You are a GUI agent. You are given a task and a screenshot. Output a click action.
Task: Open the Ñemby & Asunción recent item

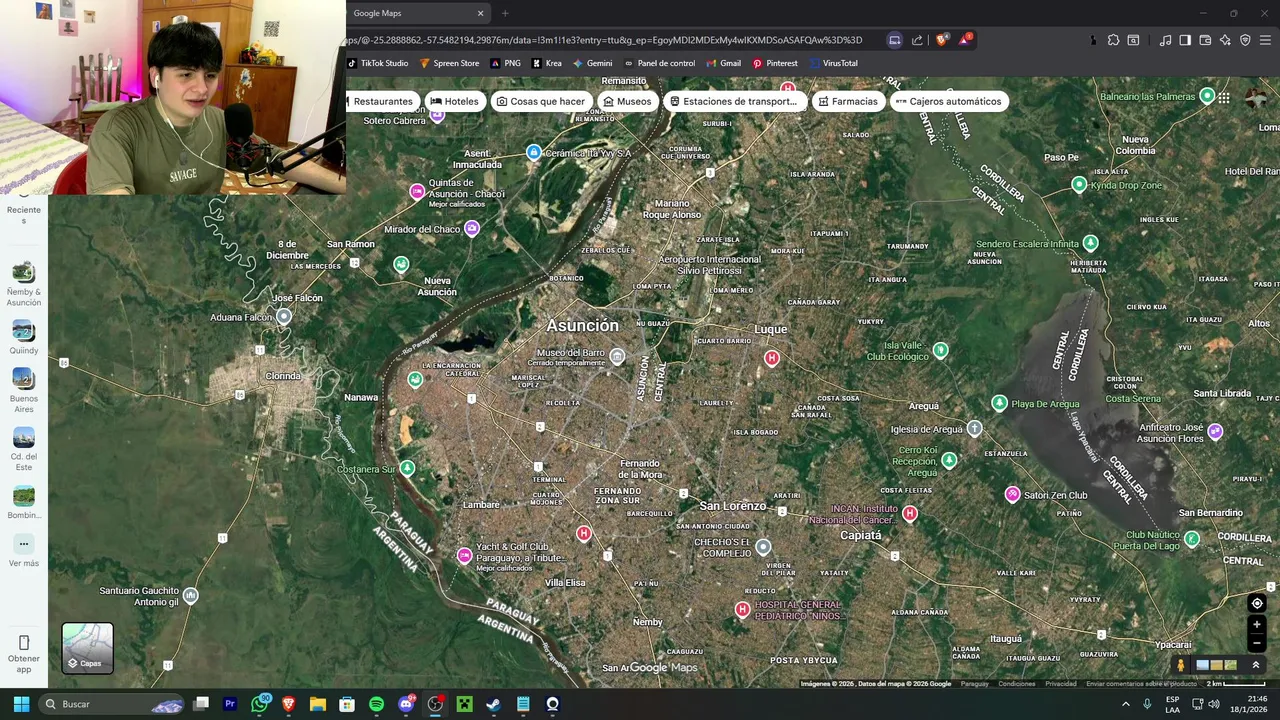(24, 284)
